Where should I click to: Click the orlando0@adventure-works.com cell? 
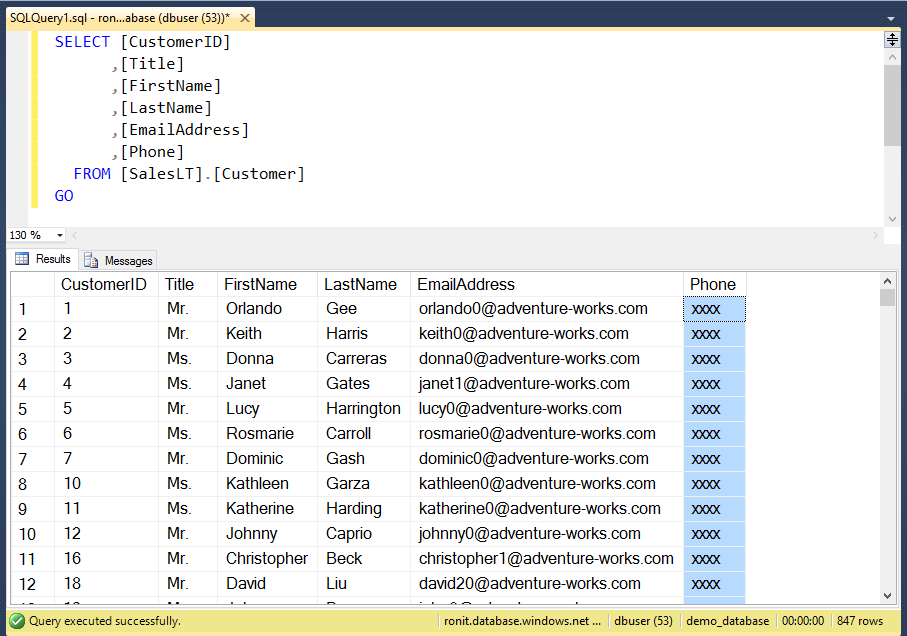pyautogui.click(x=533, y=309)
